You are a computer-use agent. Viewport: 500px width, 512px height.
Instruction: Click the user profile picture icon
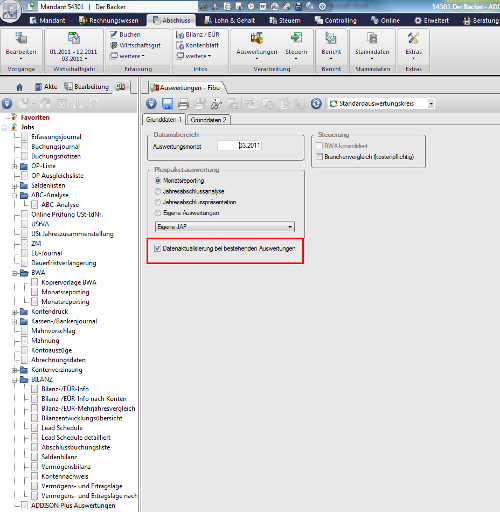(x=10, y=11)
